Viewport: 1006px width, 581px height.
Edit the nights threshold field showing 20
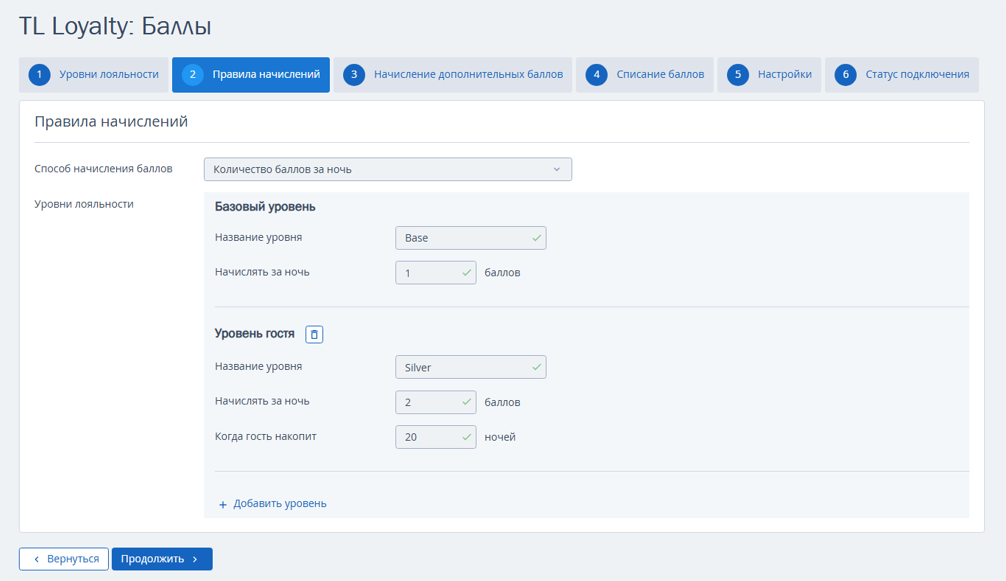pyautogui.click(x=436, y=437)
